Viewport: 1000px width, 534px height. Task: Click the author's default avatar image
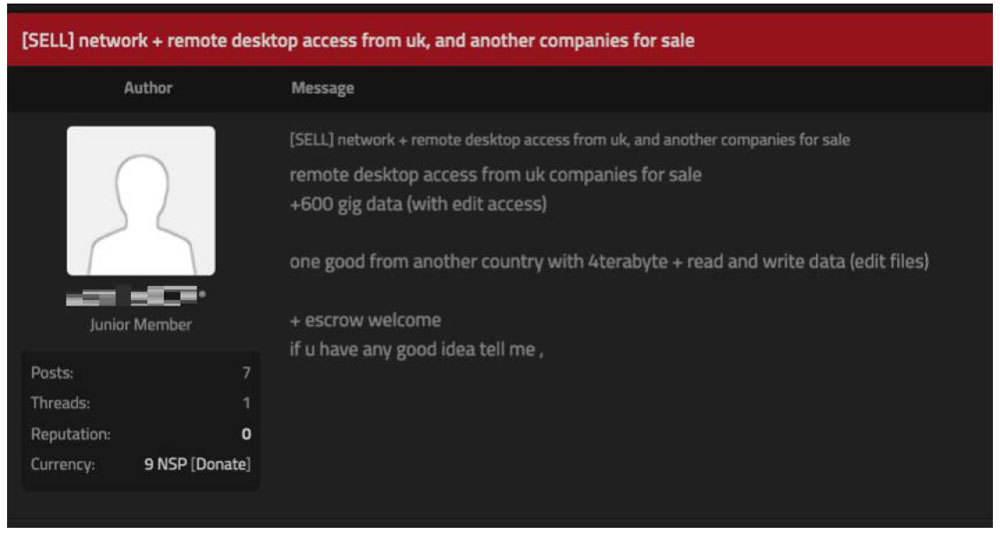[141, 200]
